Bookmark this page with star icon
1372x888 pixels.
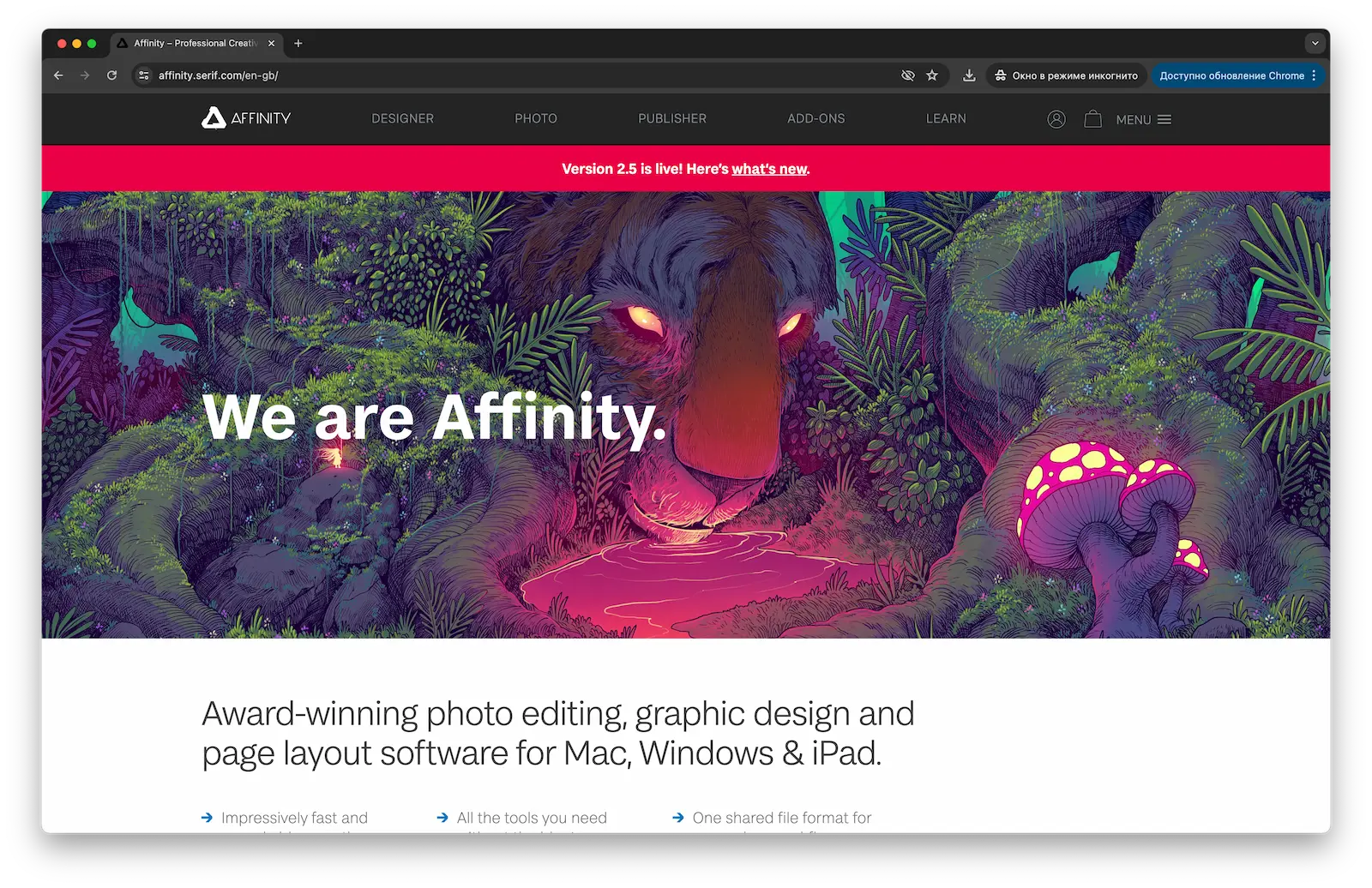pyautogui.click(x=932, y=75)
